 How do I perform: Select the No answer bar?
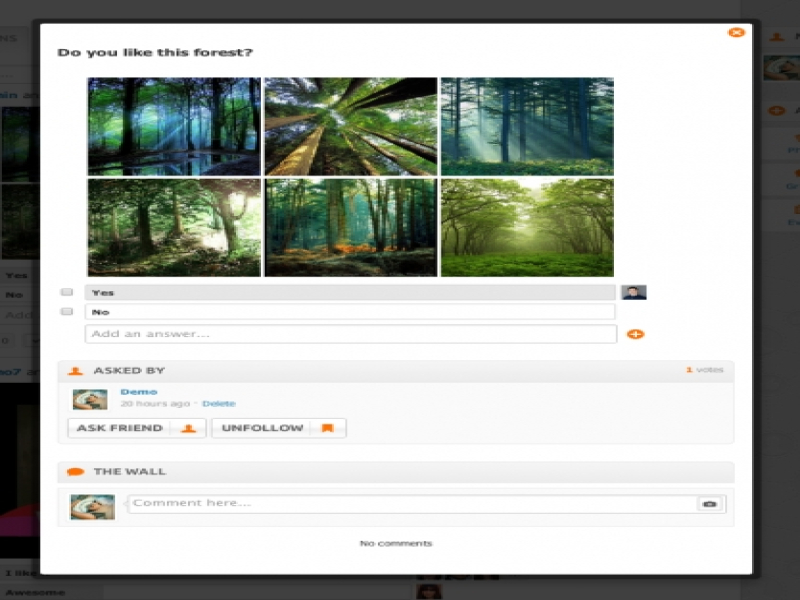[350, 312]
